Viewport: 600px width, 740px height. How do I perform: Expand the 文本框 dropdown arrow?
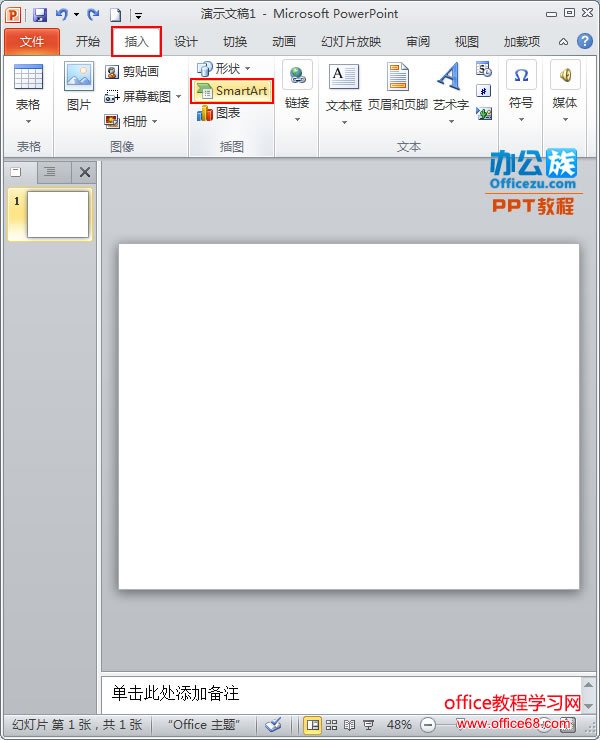345,122
